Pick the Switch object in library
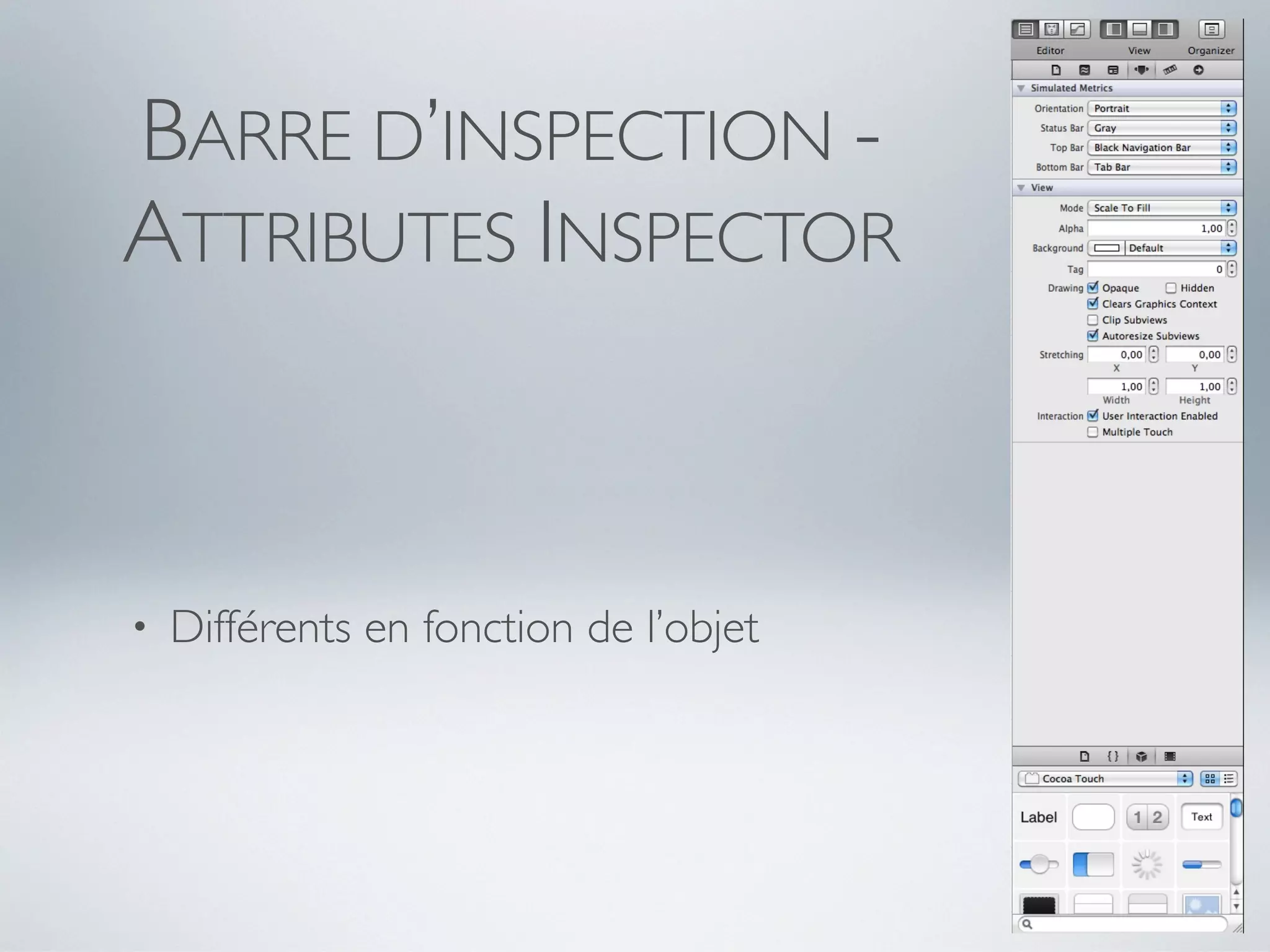 pos(1093,864)
